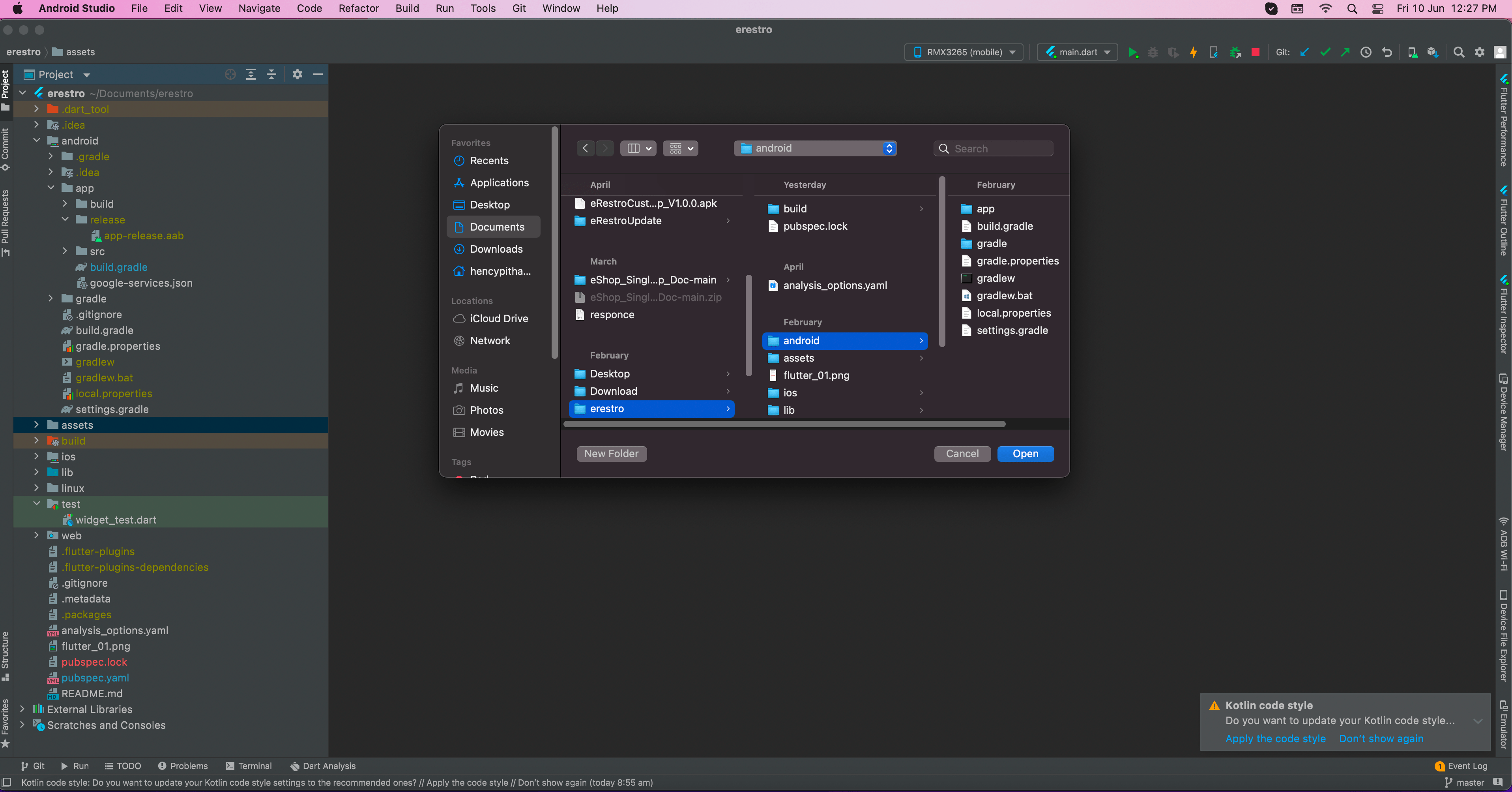Open Project panel options gear icon
Screen dimensions: 1512x792
coord(298,75)
